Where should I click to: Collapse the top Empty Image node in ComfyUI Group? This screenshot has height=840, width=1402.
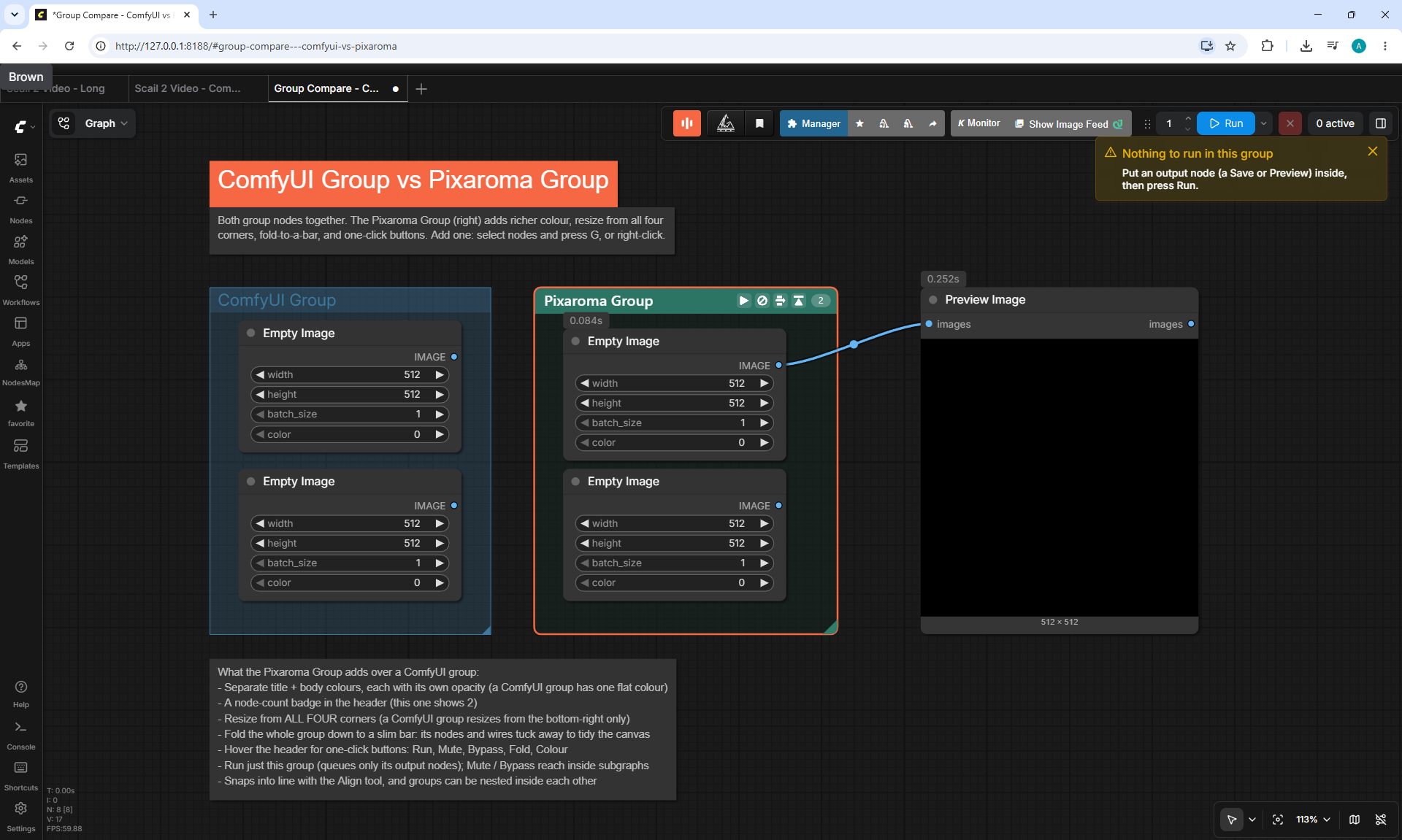251,333
